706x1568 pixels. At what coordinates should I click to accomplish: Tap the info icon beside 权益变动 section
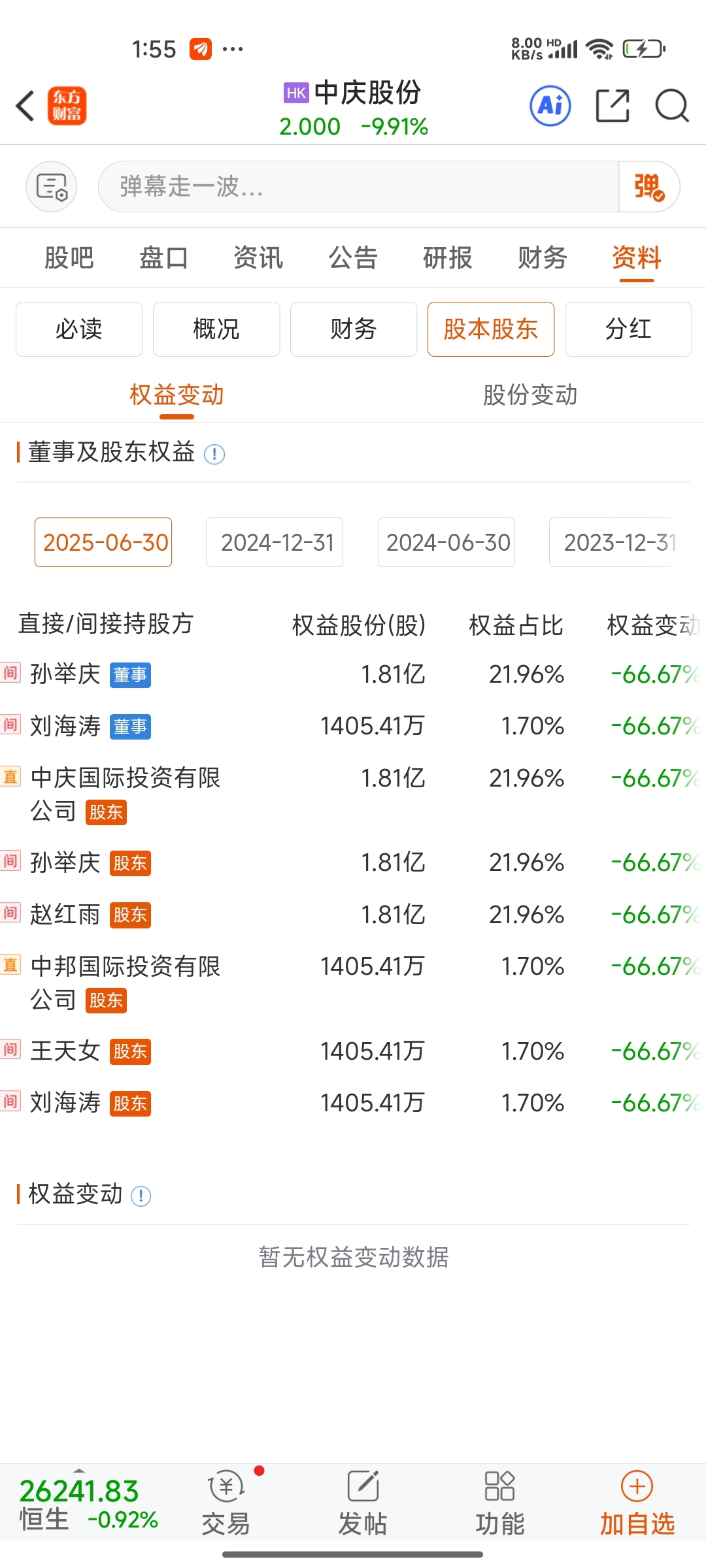pos(141,1196)
